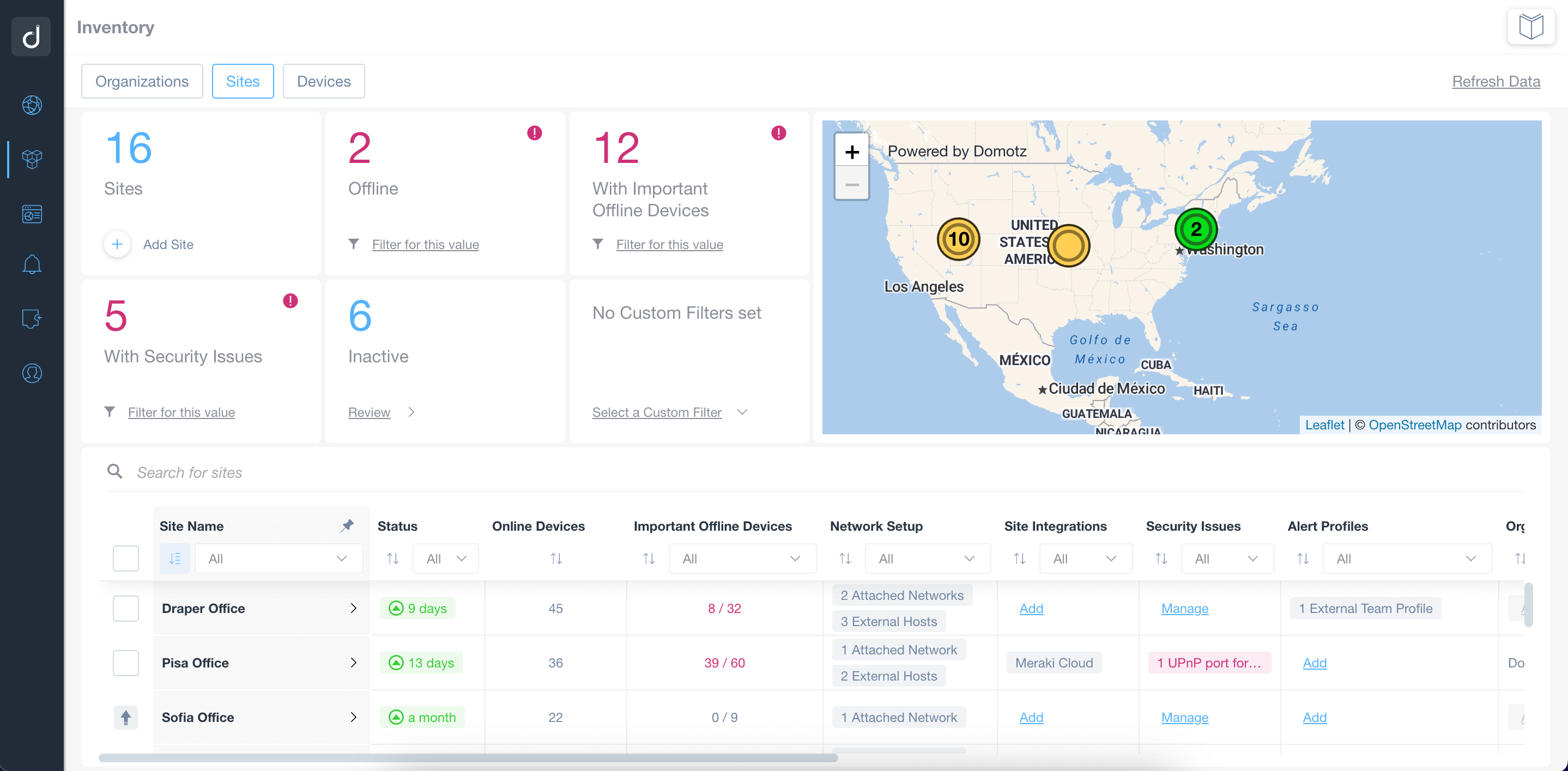Image resolution: width=1568 pixels, height=771 pixels.
Task: Expand the Pisa Office row chevron
Action: point(353,663)
